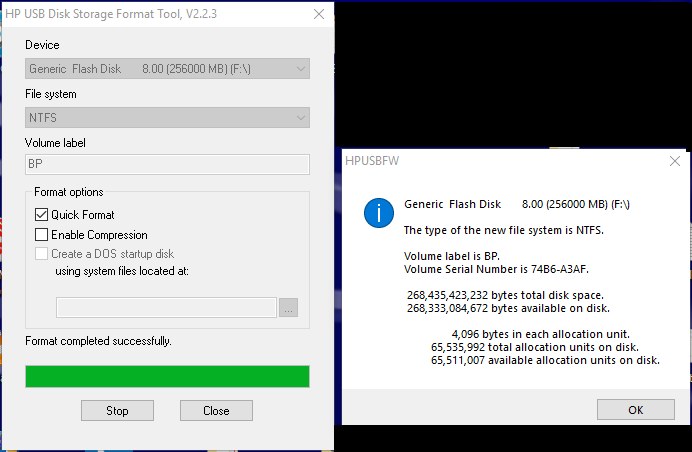Click the green format progress bar
692x452 pixels.
(167, 377)
